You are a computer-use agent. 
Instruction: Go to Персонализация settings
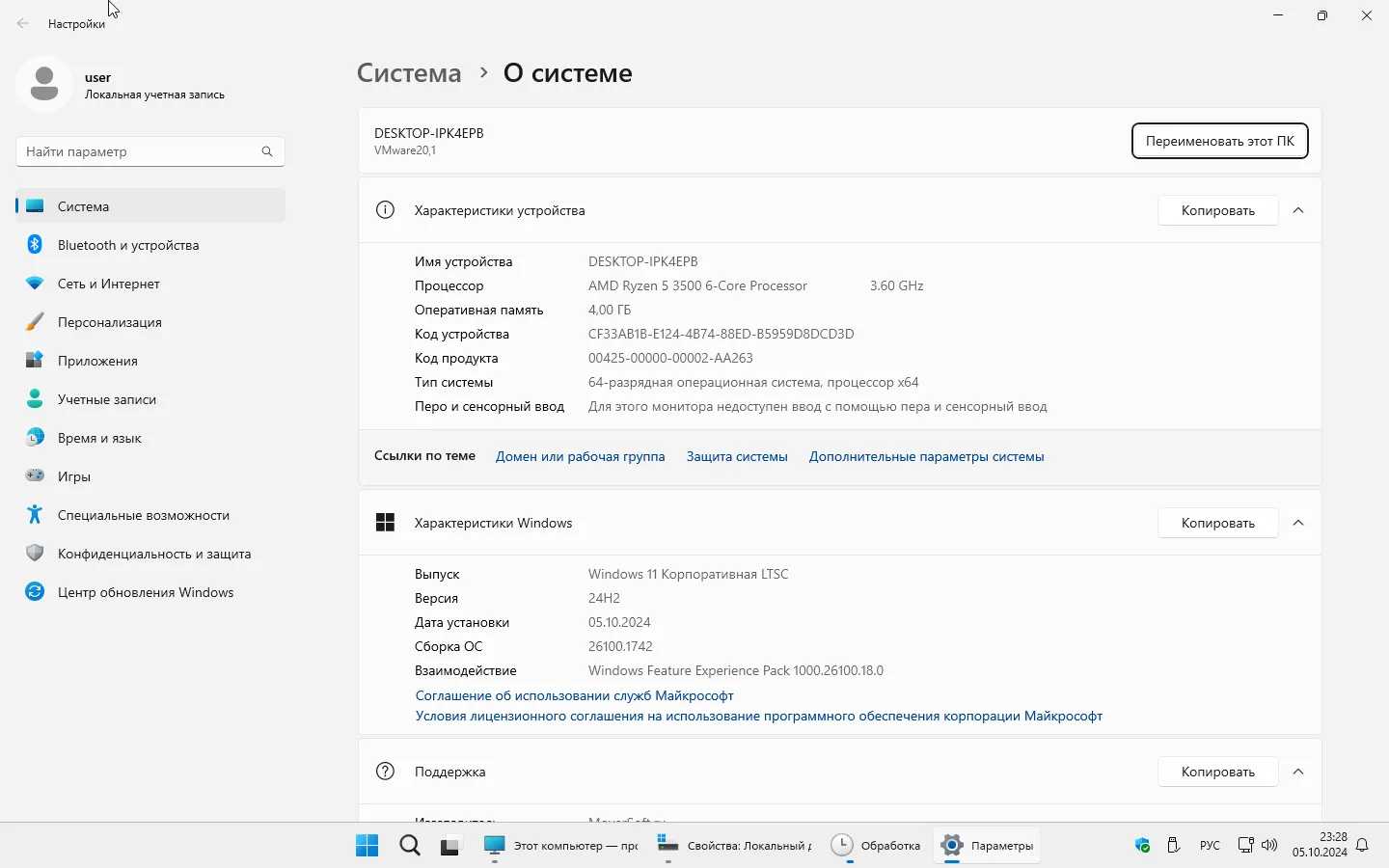109,322
